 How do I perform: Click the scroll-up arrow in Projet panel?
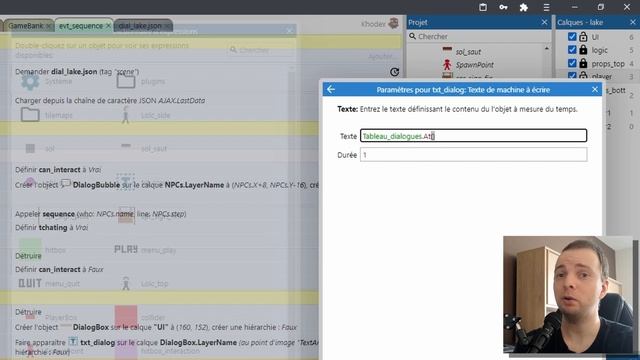click(x=547, y=49)
